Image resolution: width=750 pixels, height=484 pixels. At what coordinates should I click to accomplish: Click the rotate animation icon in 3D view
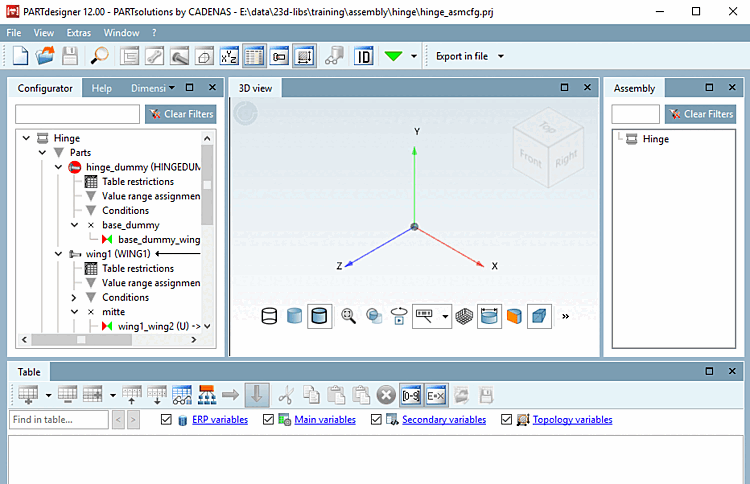click(399, 316)
